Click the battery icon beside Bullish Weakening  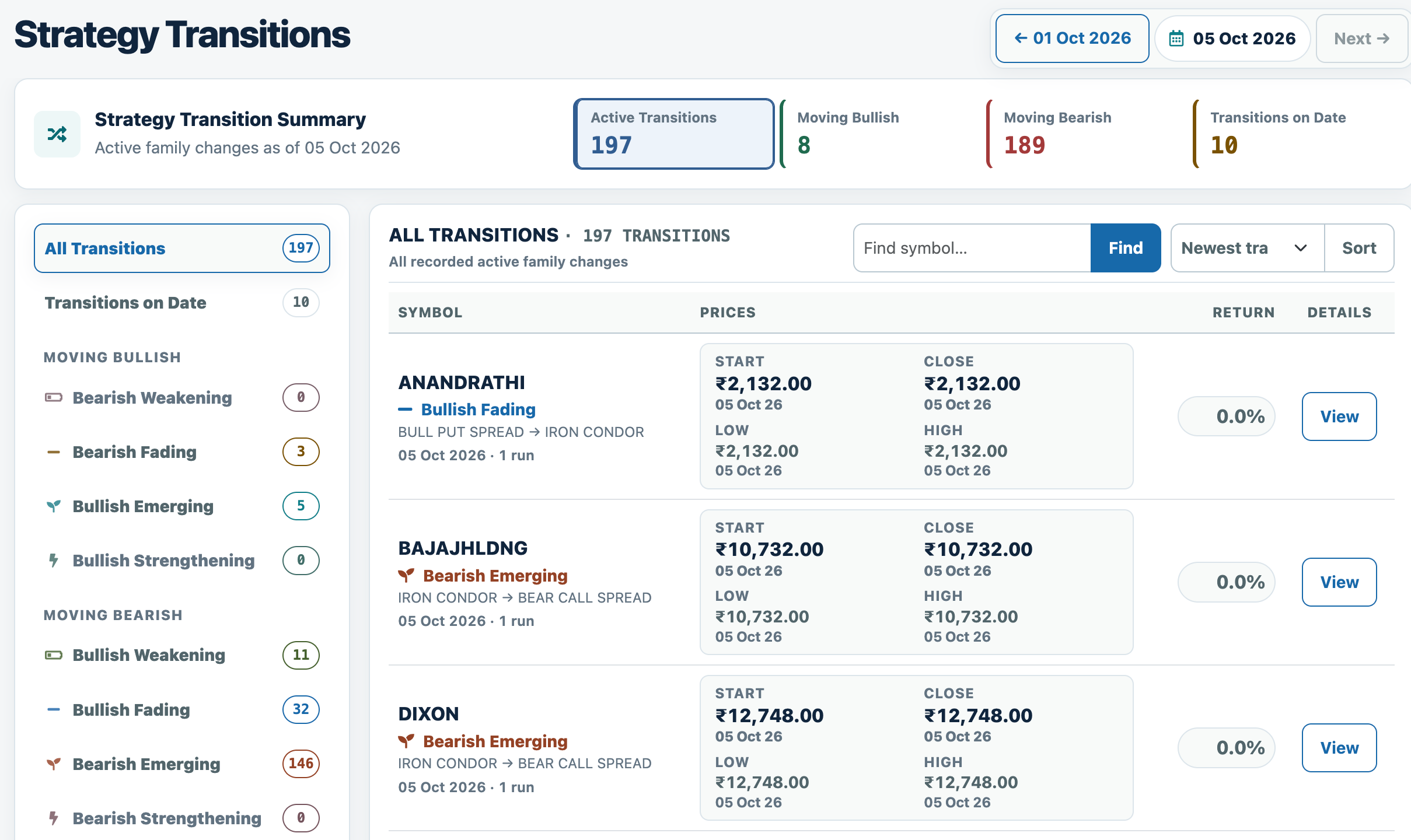54,655
